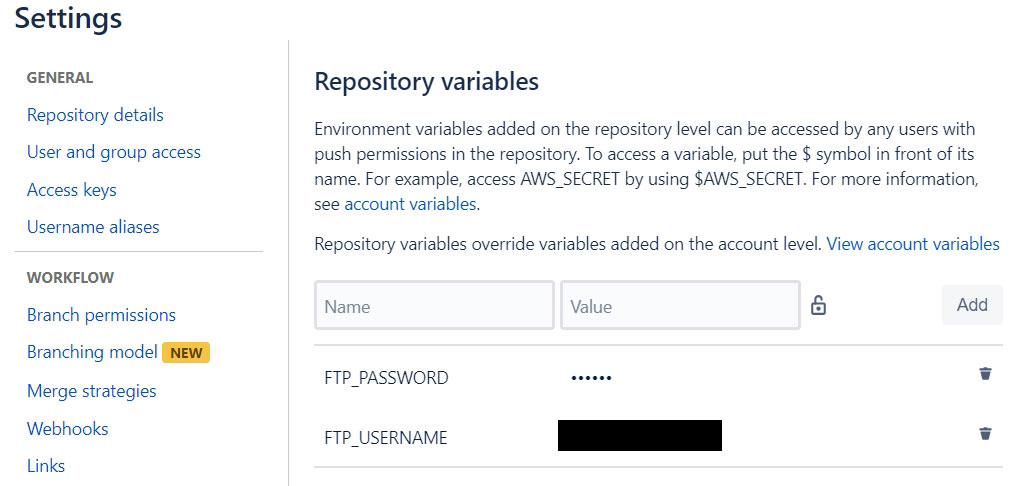
Task: Select Username aliases in sidebar
Action: tap(93, 227)
